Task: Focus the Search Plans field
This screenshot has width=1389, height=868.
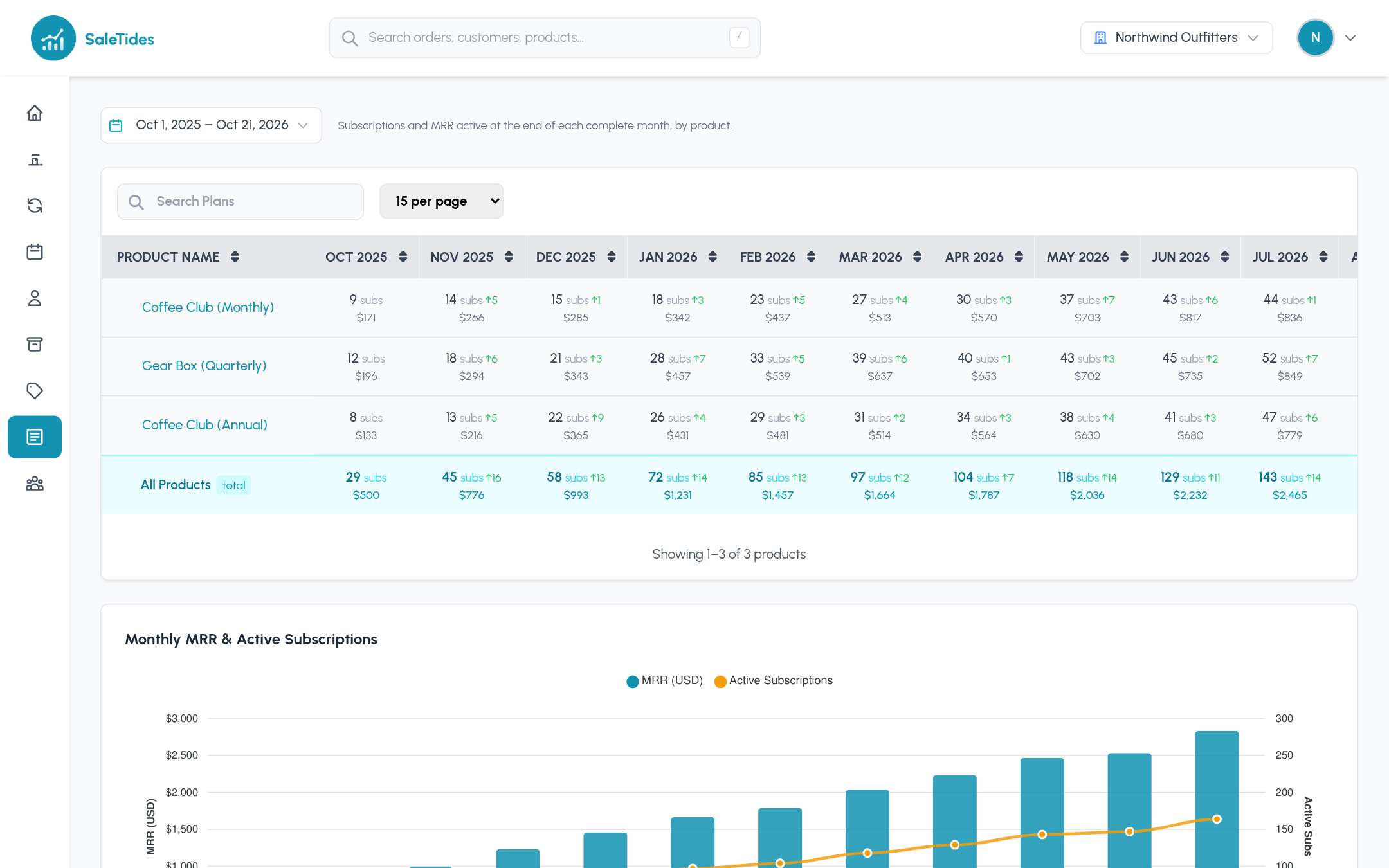Action: pos(241,201)
